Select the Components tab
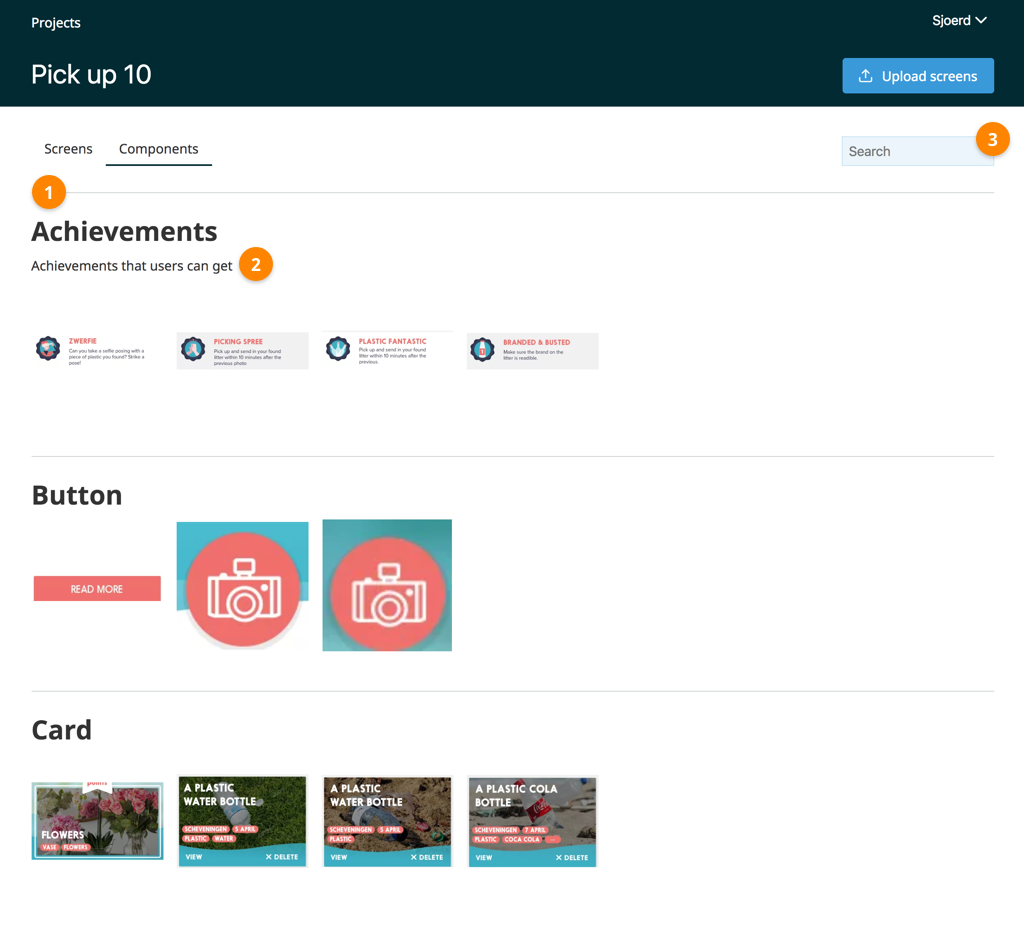The image size is (1024, 930). coord(158,149)
